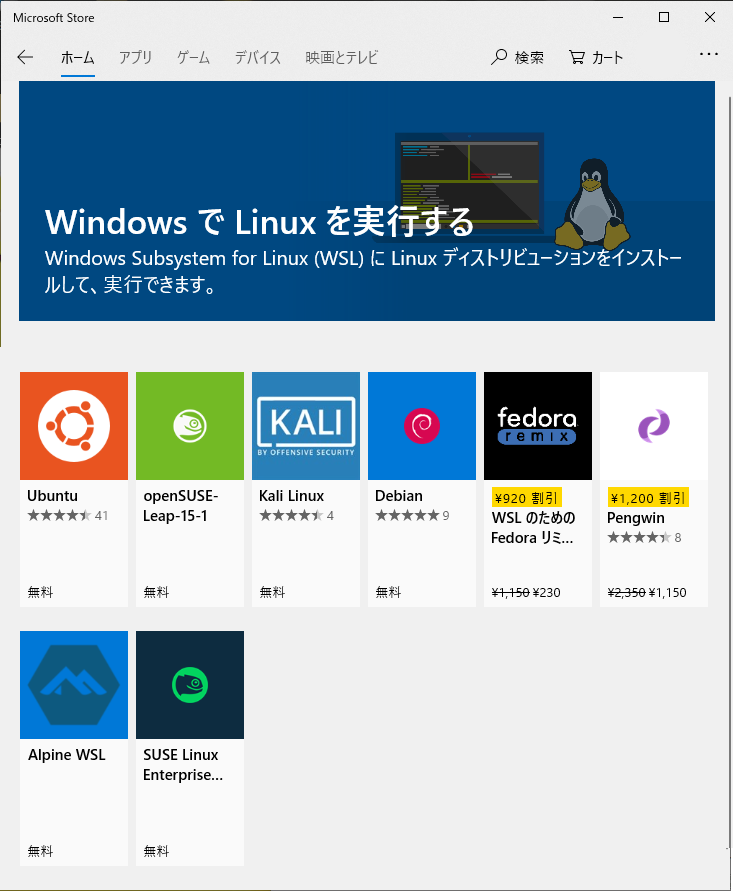
Task: Open the openSUSE-Leap-15-1 app icon
Action: click(x=190, y=426)
